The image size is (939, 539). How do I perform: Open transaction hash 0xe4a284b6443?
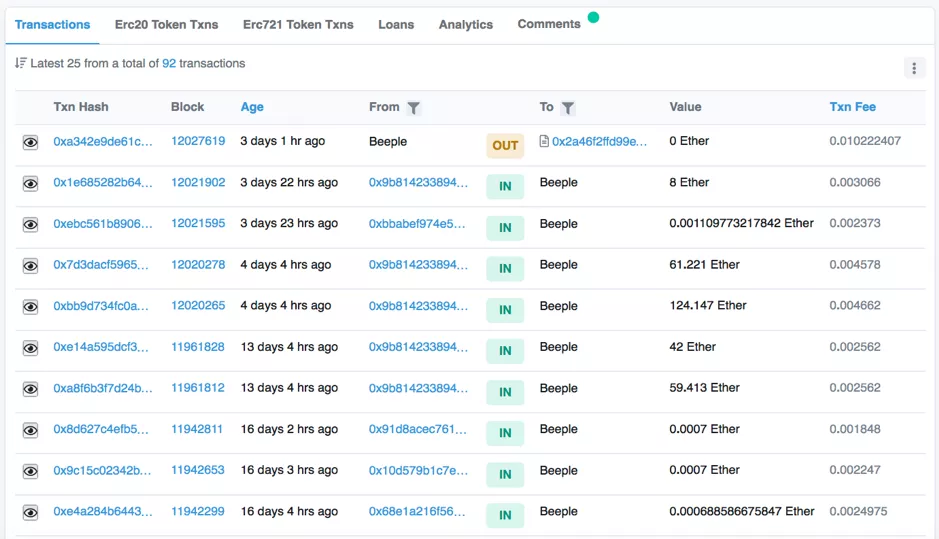point(103,511)
